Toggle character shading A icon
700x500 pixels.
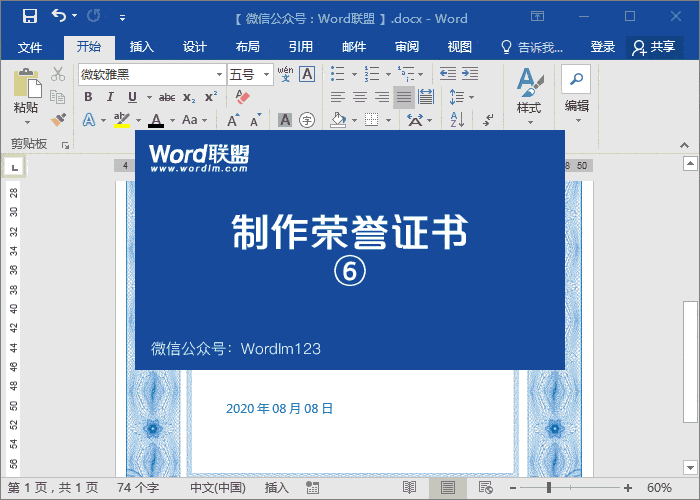(x=285, y=120)
